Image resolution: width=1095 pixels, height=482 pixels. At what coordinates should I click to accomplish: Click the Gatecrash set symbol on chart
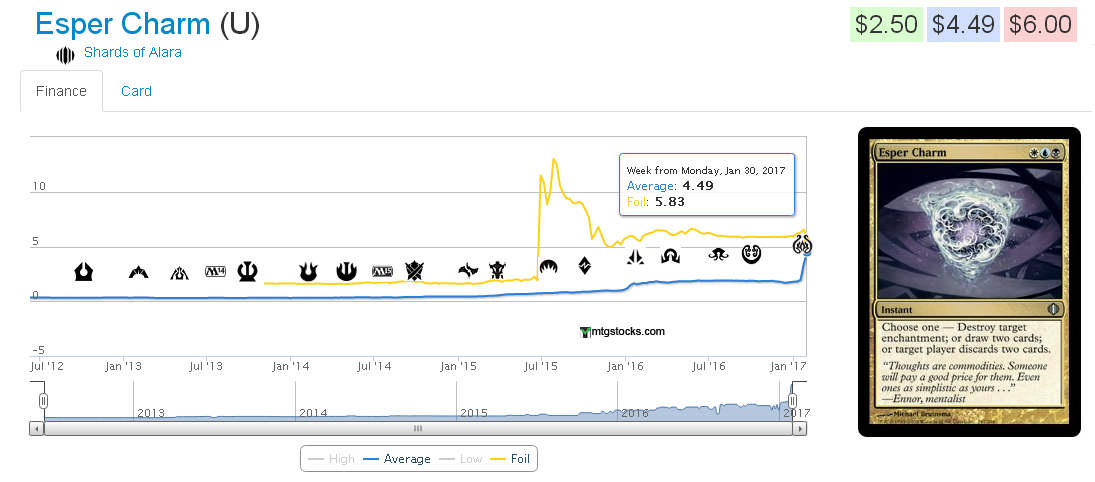[138, 272]
